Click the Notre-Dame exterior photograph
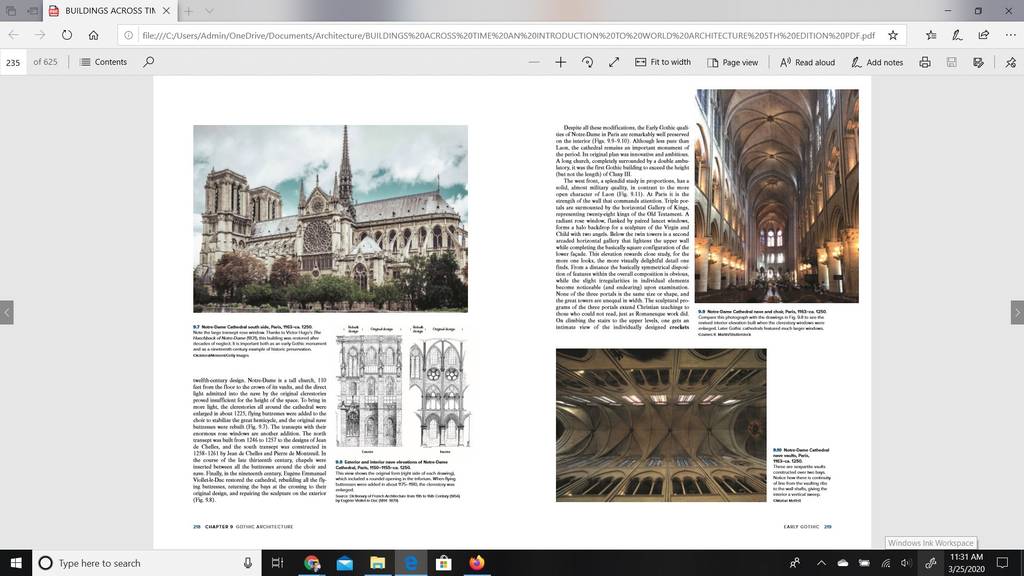The width and height of the screenshot is (1024, 576). (x=330, y=219)
